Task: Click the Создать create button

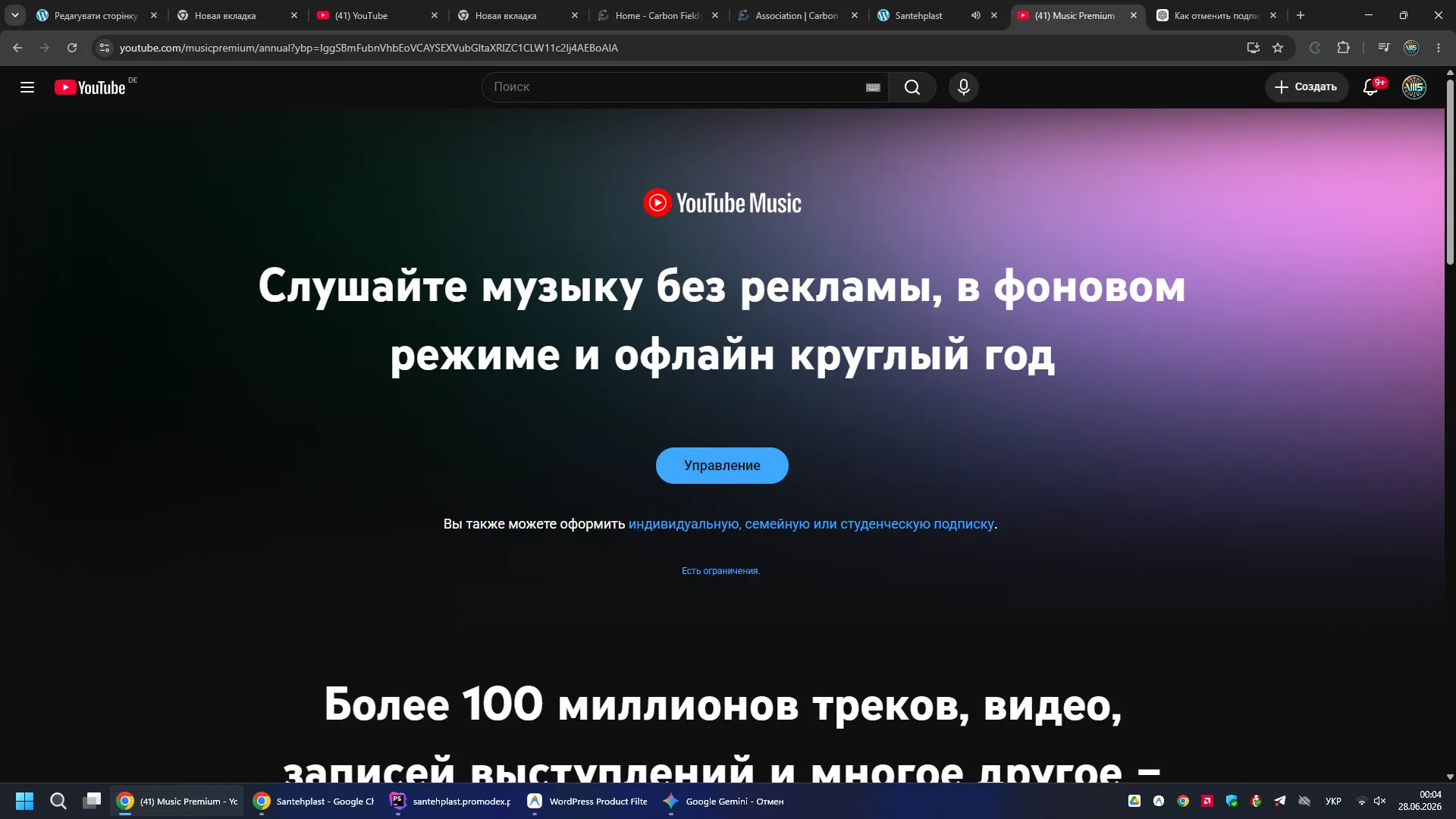Action: point(1306,87)
